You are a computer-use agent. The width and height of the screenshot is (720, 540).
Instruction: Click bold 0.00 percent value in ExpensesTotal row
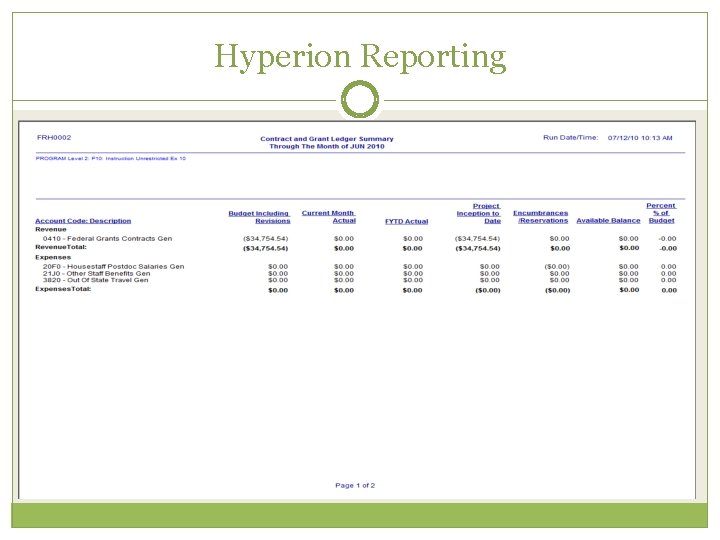tap(669, 290)
